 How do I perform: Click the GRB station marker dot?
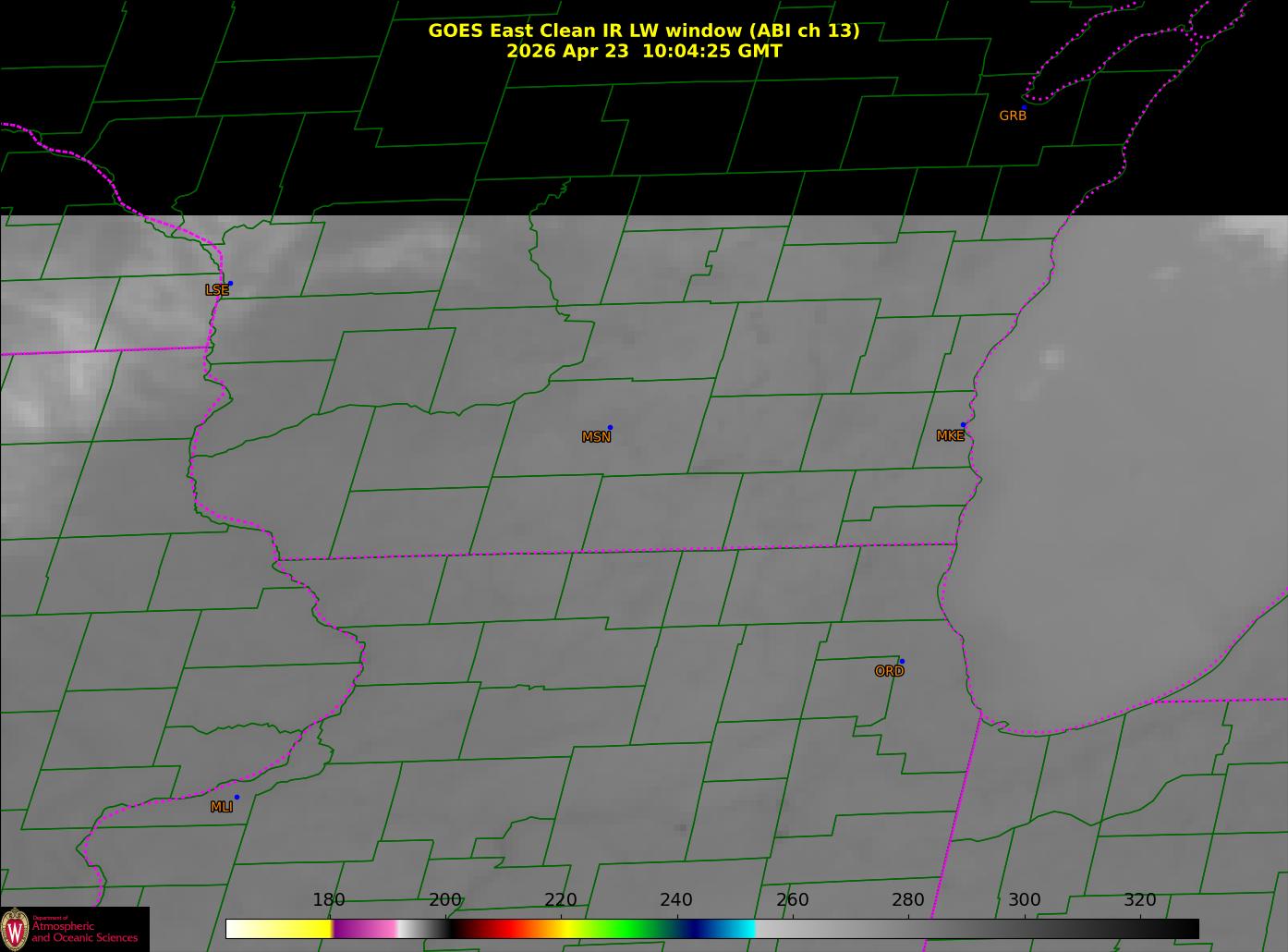[1023, 108]
